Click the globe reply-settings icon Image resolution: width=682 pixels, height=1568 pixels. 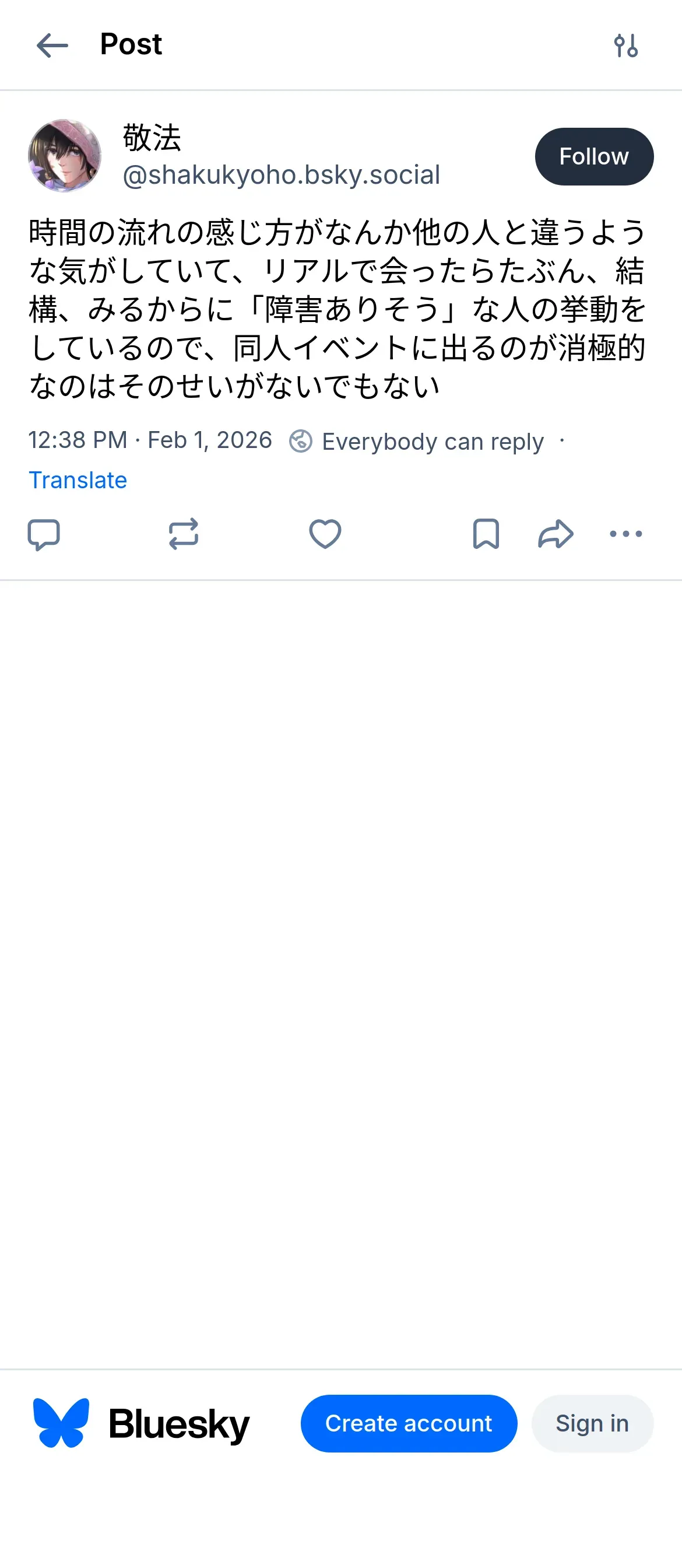pos(301,440)
